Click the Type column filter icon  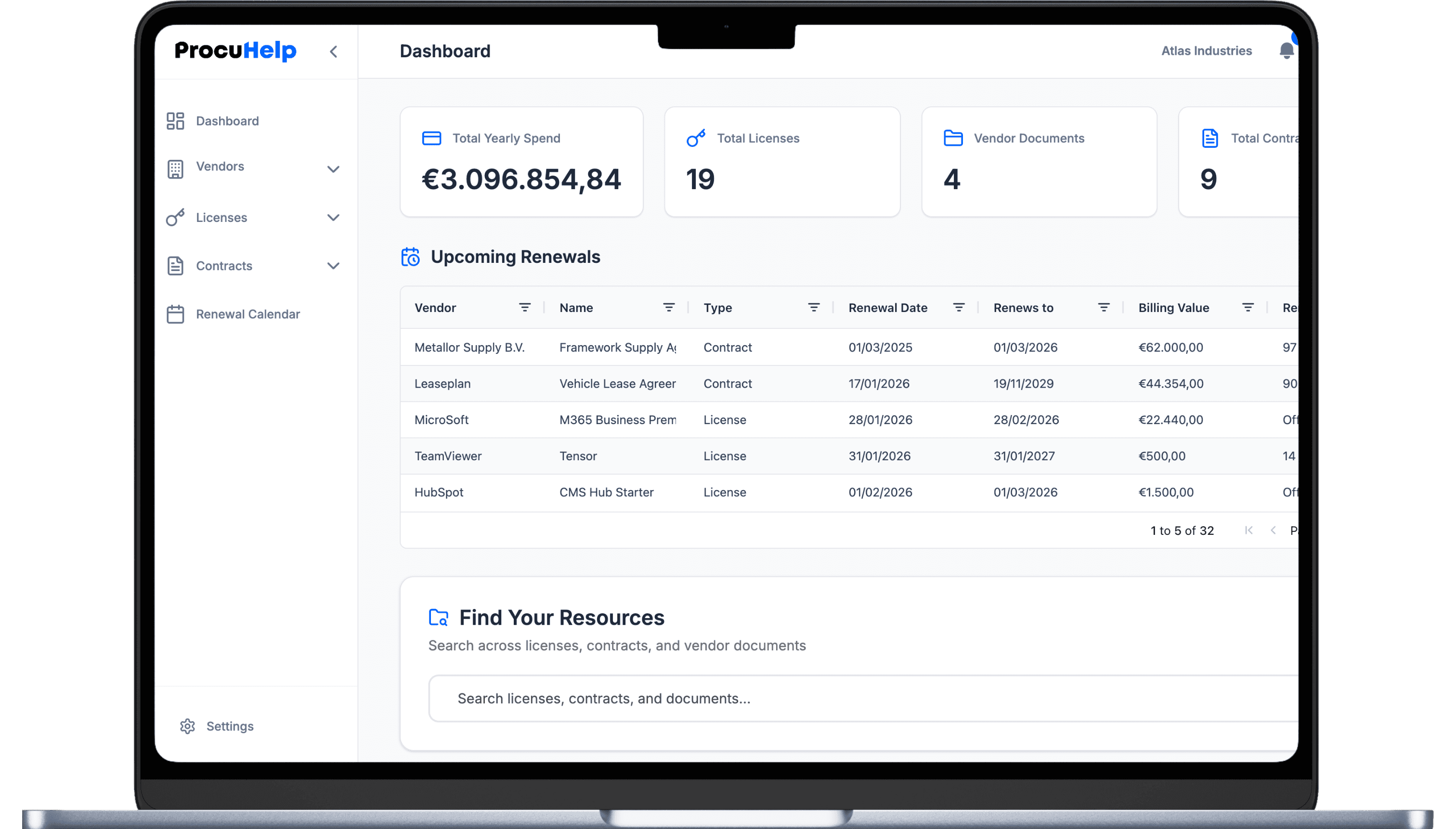pyautogui.click(x=814, y=308)
